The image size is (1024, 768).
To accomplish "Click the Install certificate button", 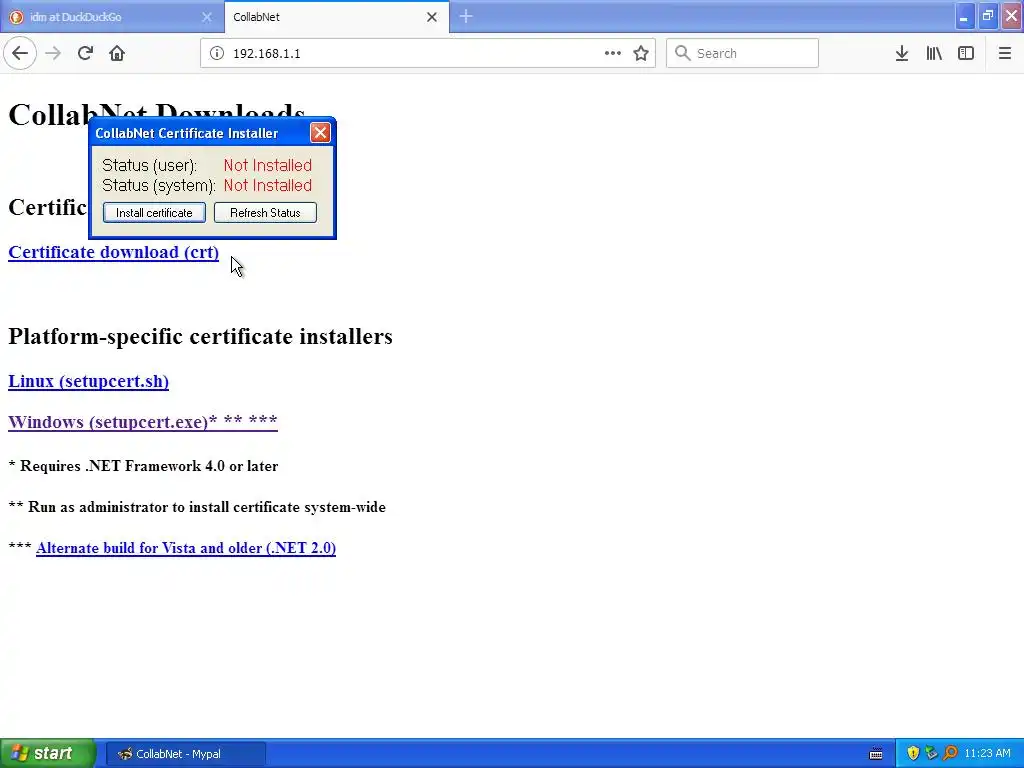I will [x=154, y=212].
